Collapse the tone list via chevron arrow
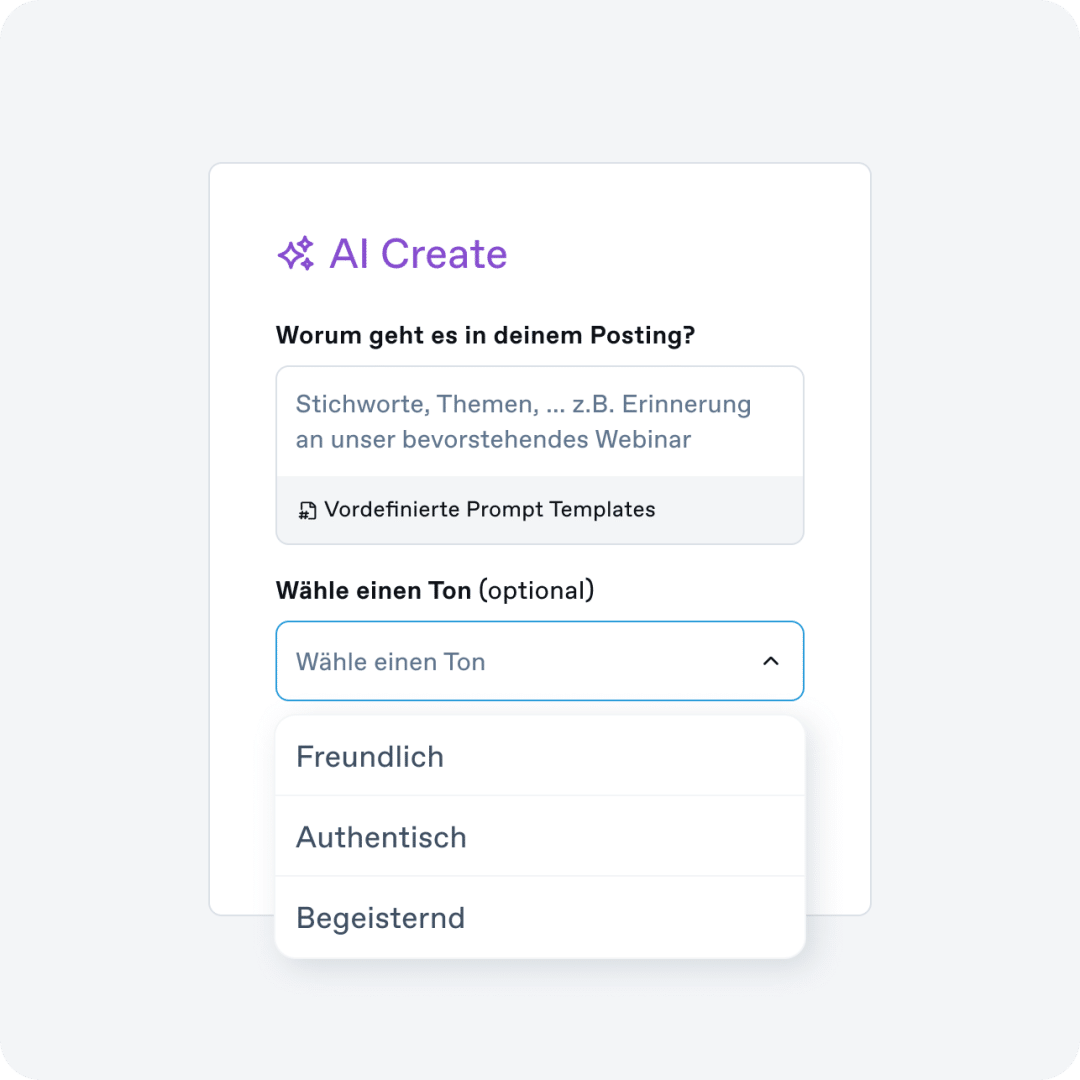The width and height of the screenshot is (1080, 1080). [771, 661]
